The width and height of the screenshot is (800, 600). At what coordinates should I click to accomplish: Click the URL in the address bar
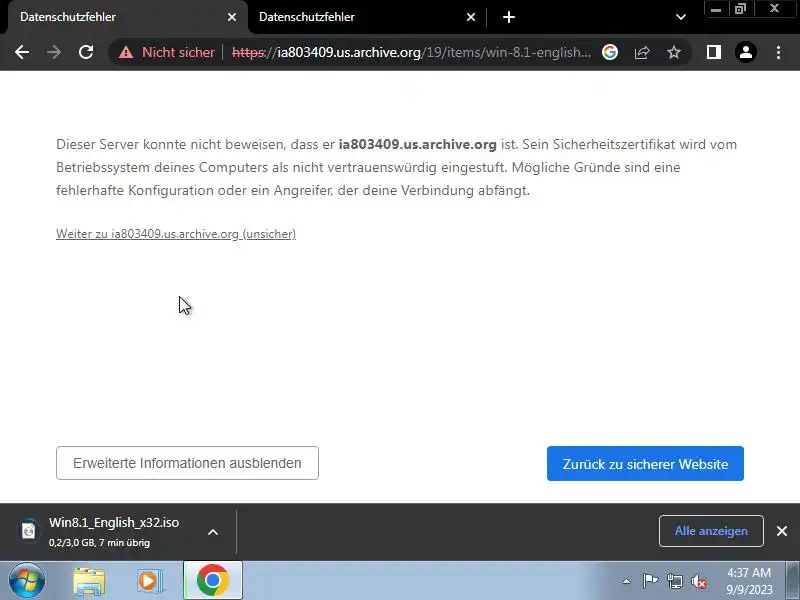[x=411, y=52]
